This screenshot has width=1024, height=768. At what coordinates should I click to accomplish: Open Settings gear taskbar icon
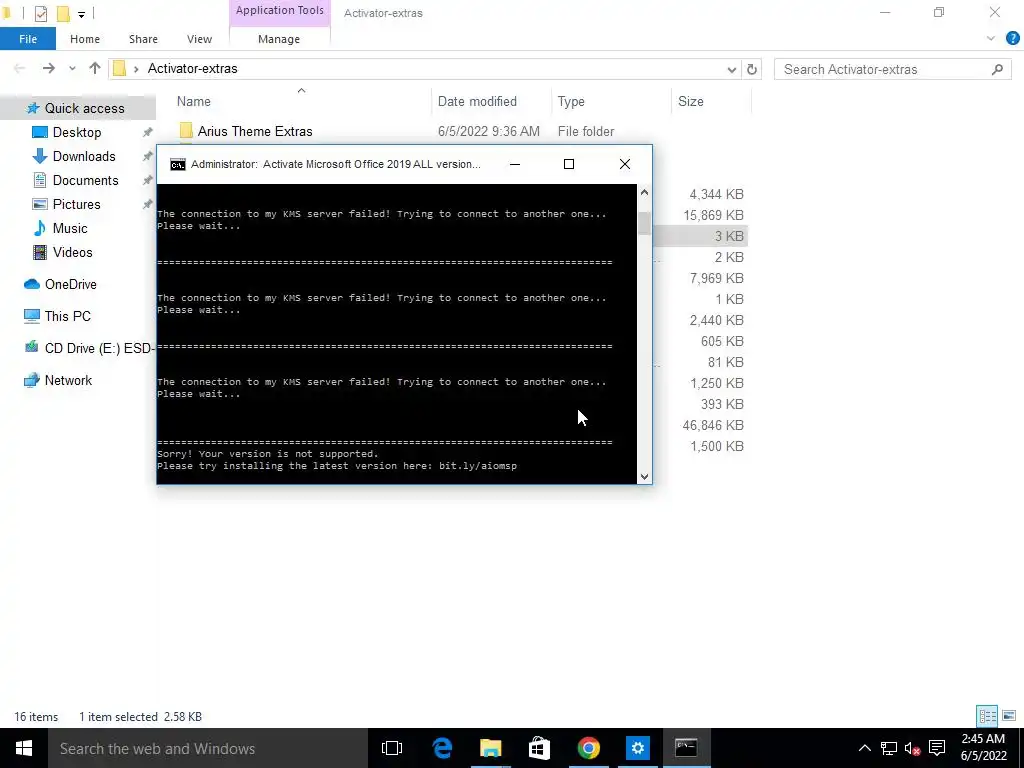pyautogui.click(x=637, y=748)
